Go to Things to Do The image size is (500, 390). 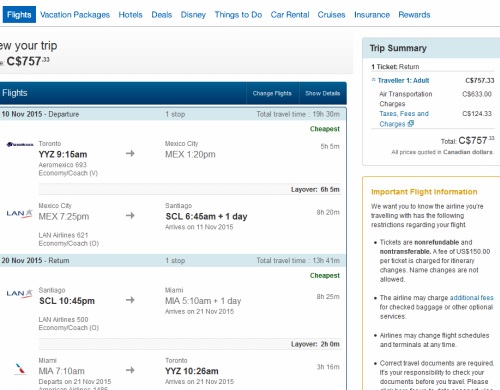238,15
